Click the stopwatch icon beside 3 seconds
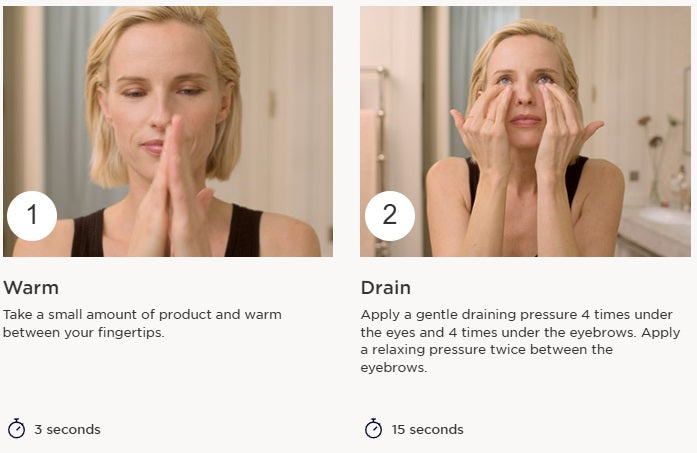The image size is (697, 453). click(x=16, y=429)
